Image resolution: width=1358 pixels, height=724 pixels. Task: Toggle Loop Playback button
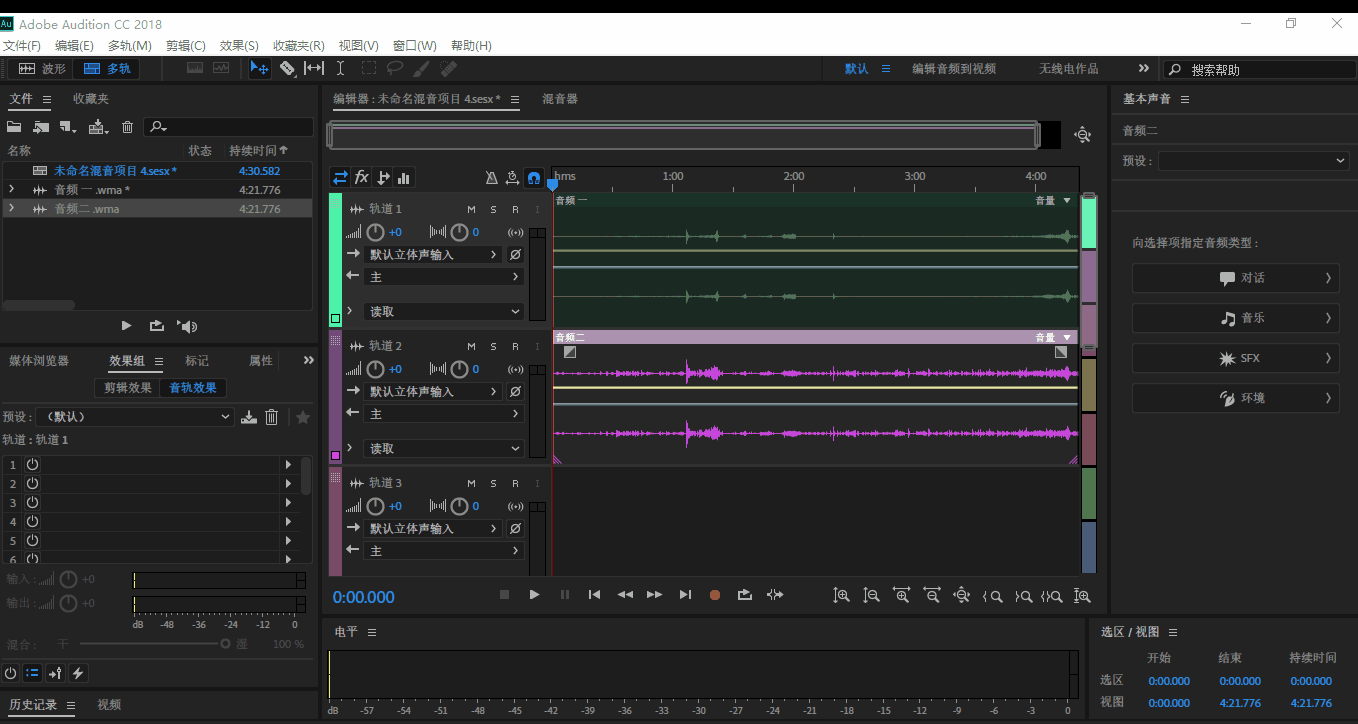(745, 595)
